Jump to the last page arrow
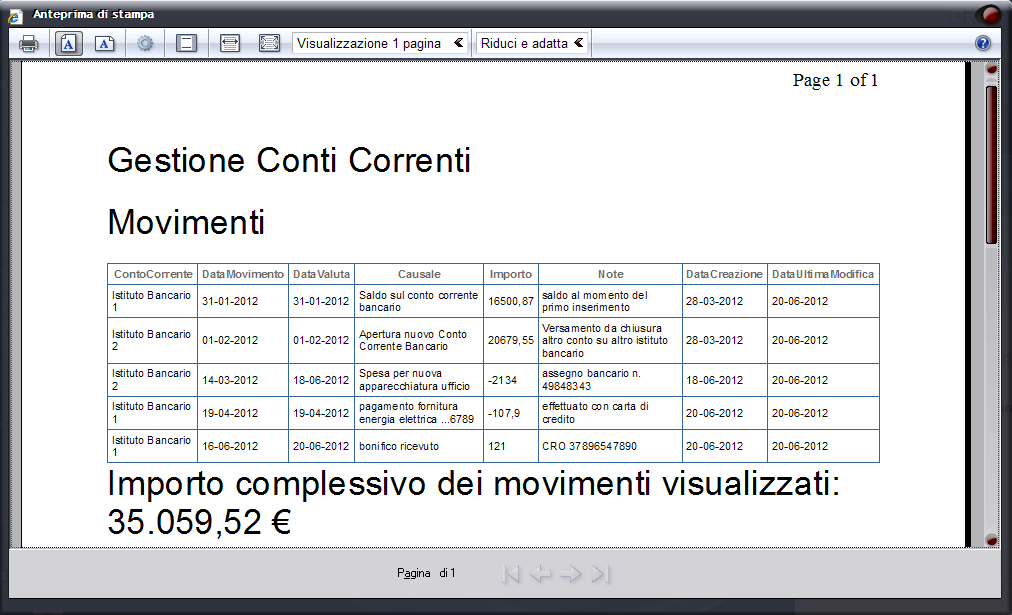This screenshot has height=615, width=1012. pyautogui.click(x=600, y=573)
